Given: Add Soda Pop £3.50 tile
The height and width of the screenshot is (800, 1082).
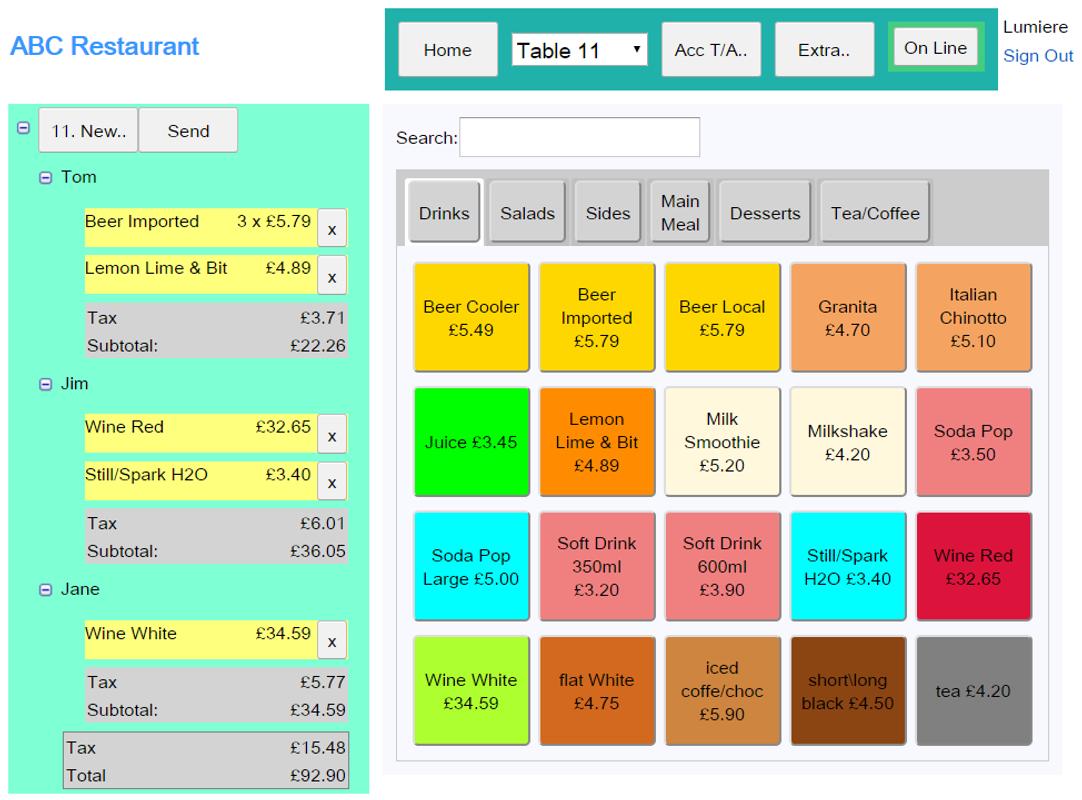Looking at the screenshot, I should (974, 442).
